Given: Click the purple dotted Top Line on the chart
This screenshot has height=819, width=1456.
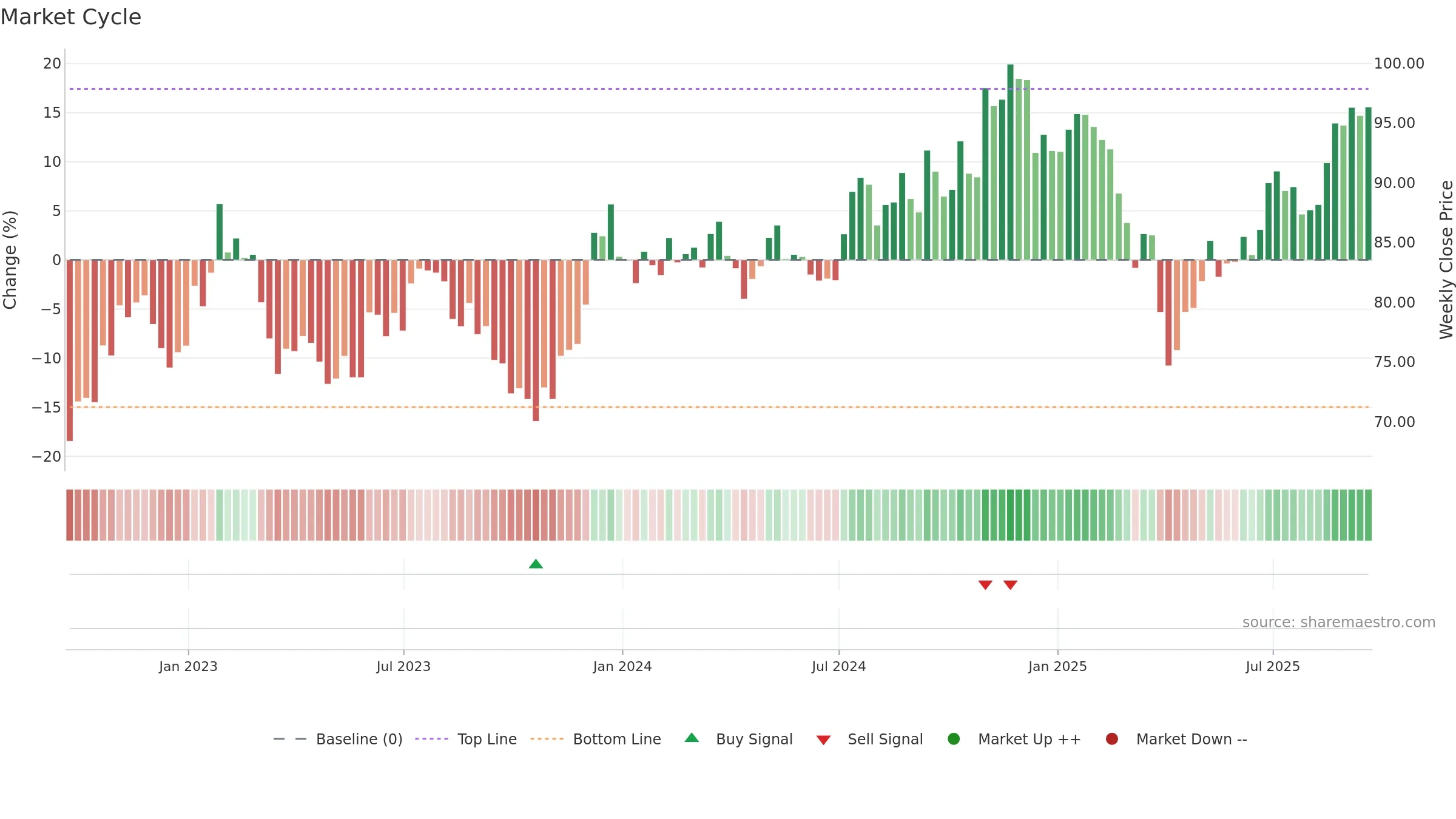Looking at the screenshot, I should coord(719,89).
